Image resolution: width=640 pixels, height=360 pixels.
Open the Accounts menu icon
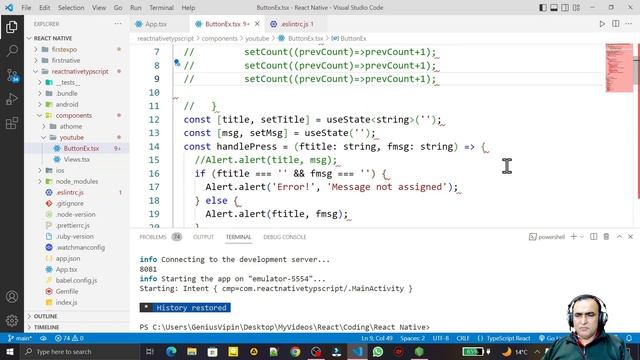(x=12, y=297)
